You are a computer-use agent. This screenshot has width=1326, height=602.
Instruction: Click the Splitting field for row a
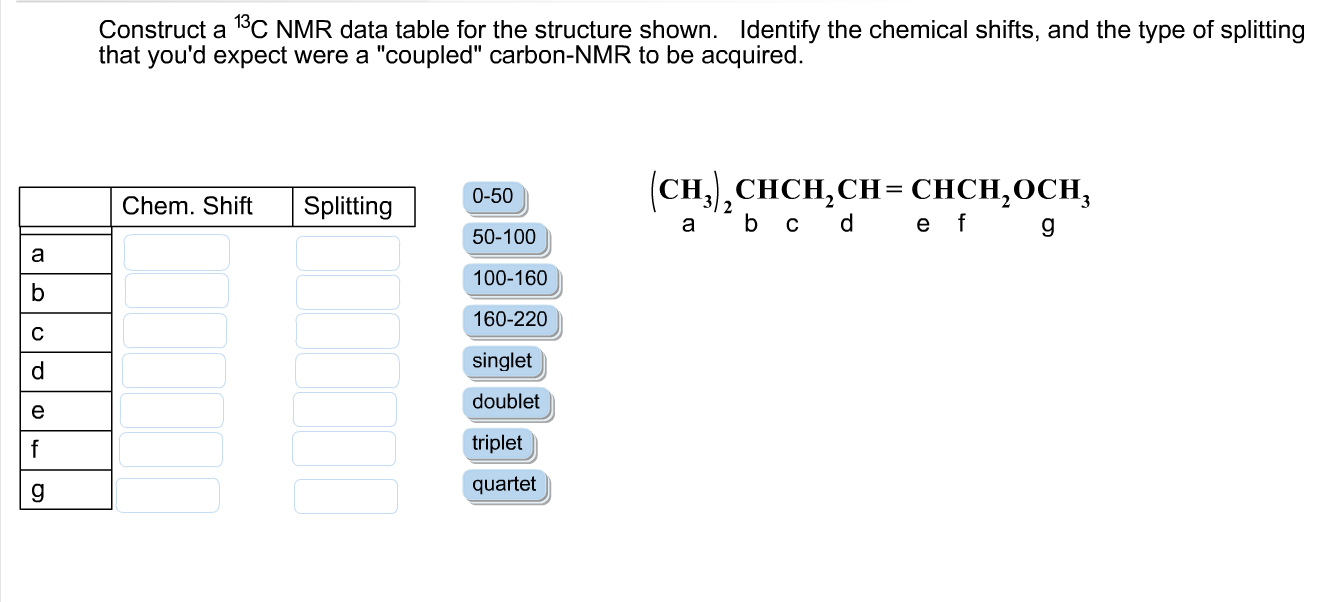tap(347, 252)
